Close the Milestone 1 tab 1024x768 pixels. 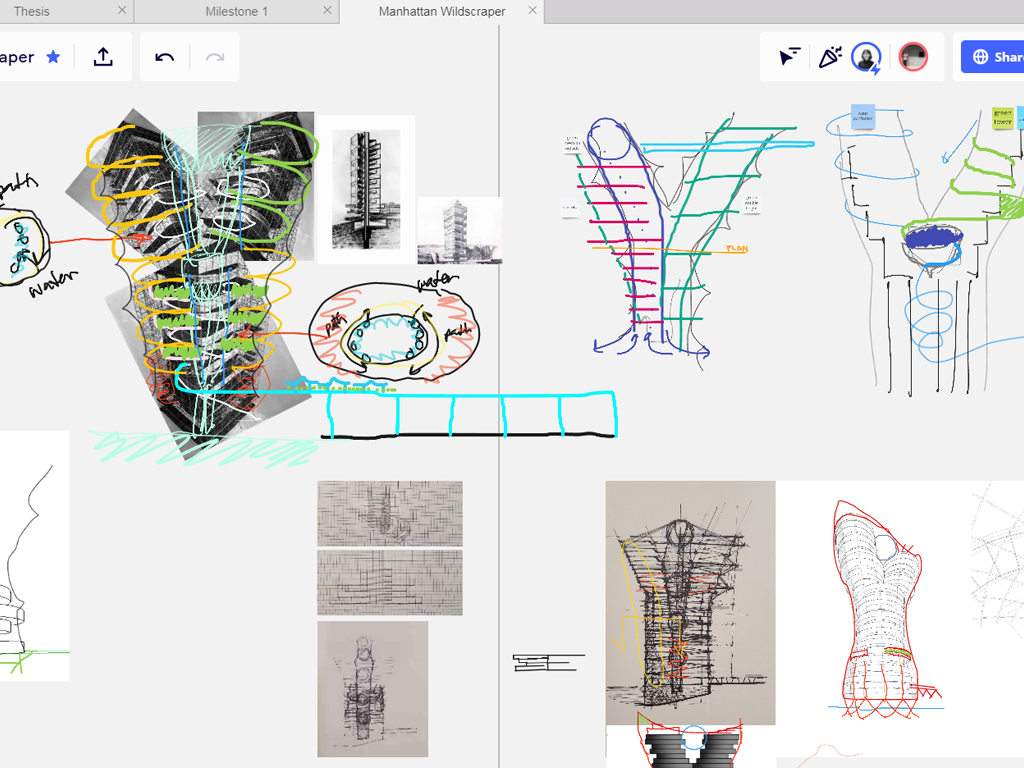326,12
